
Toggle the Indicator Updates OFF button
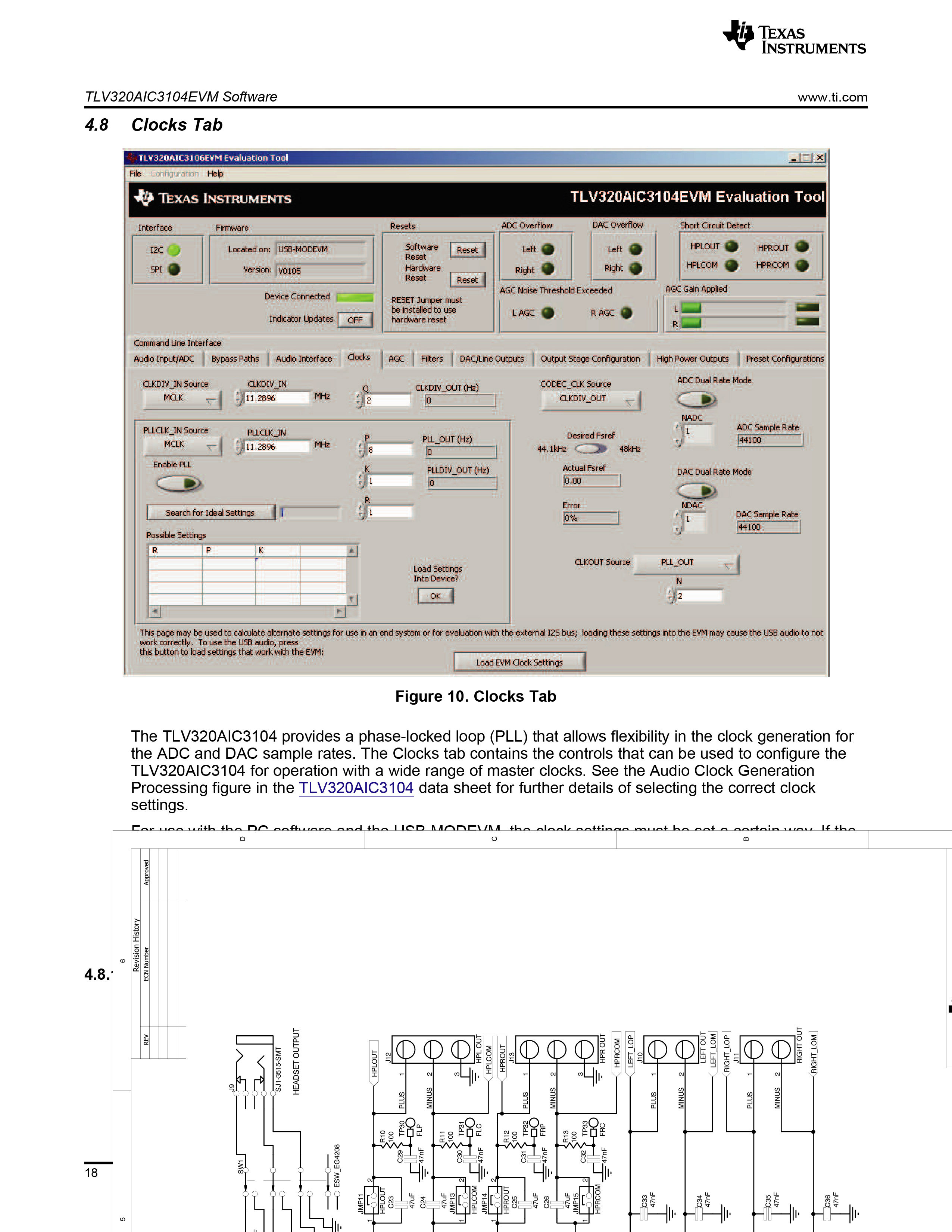pos(355,320)
